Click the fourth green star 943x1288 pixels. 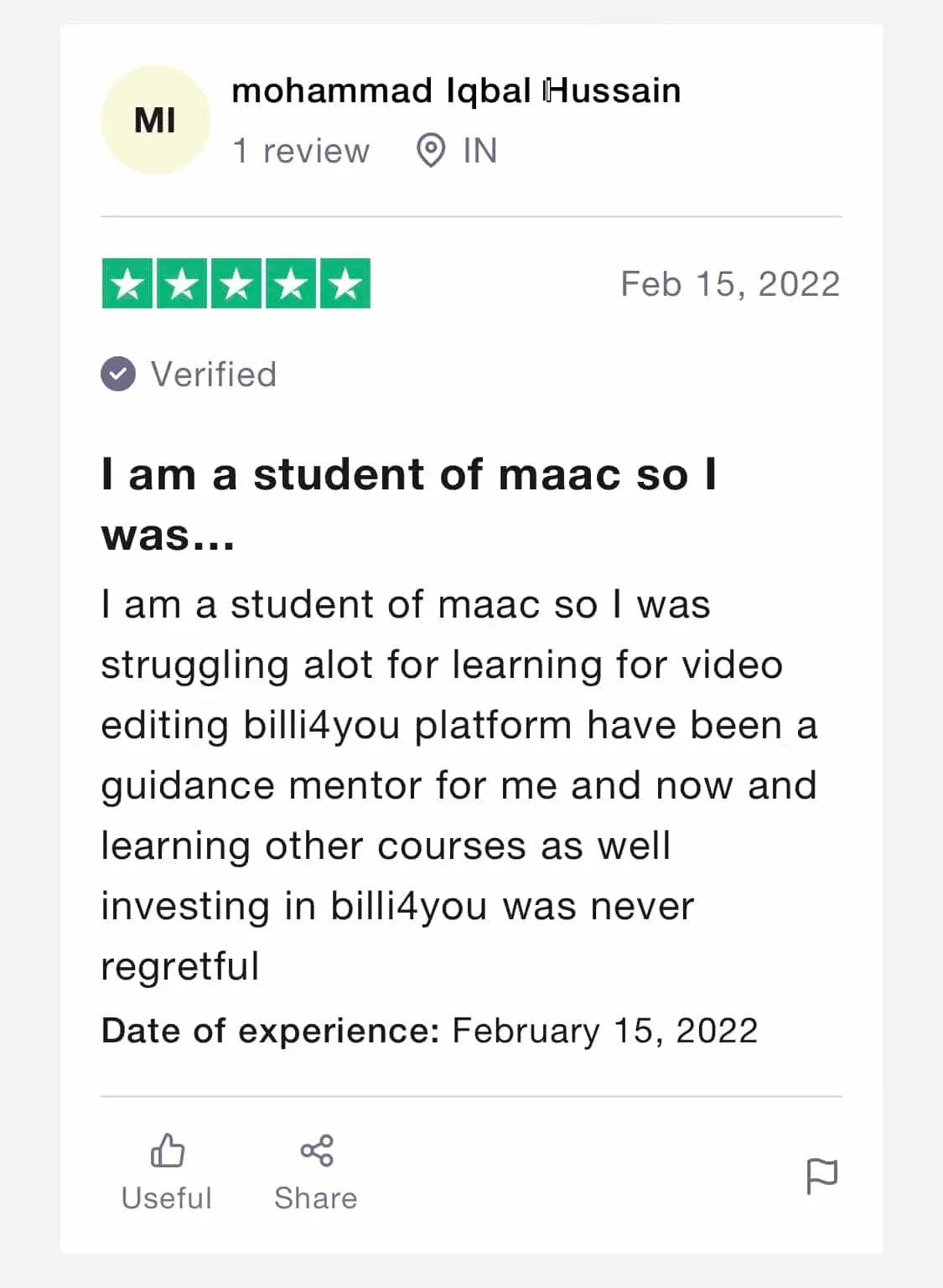coord(291,284)
